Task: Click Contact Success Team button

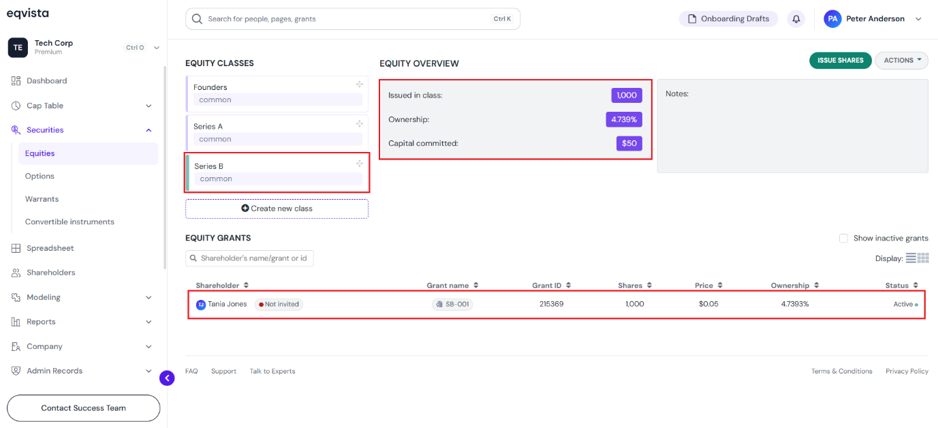Action: pos(84,408)
